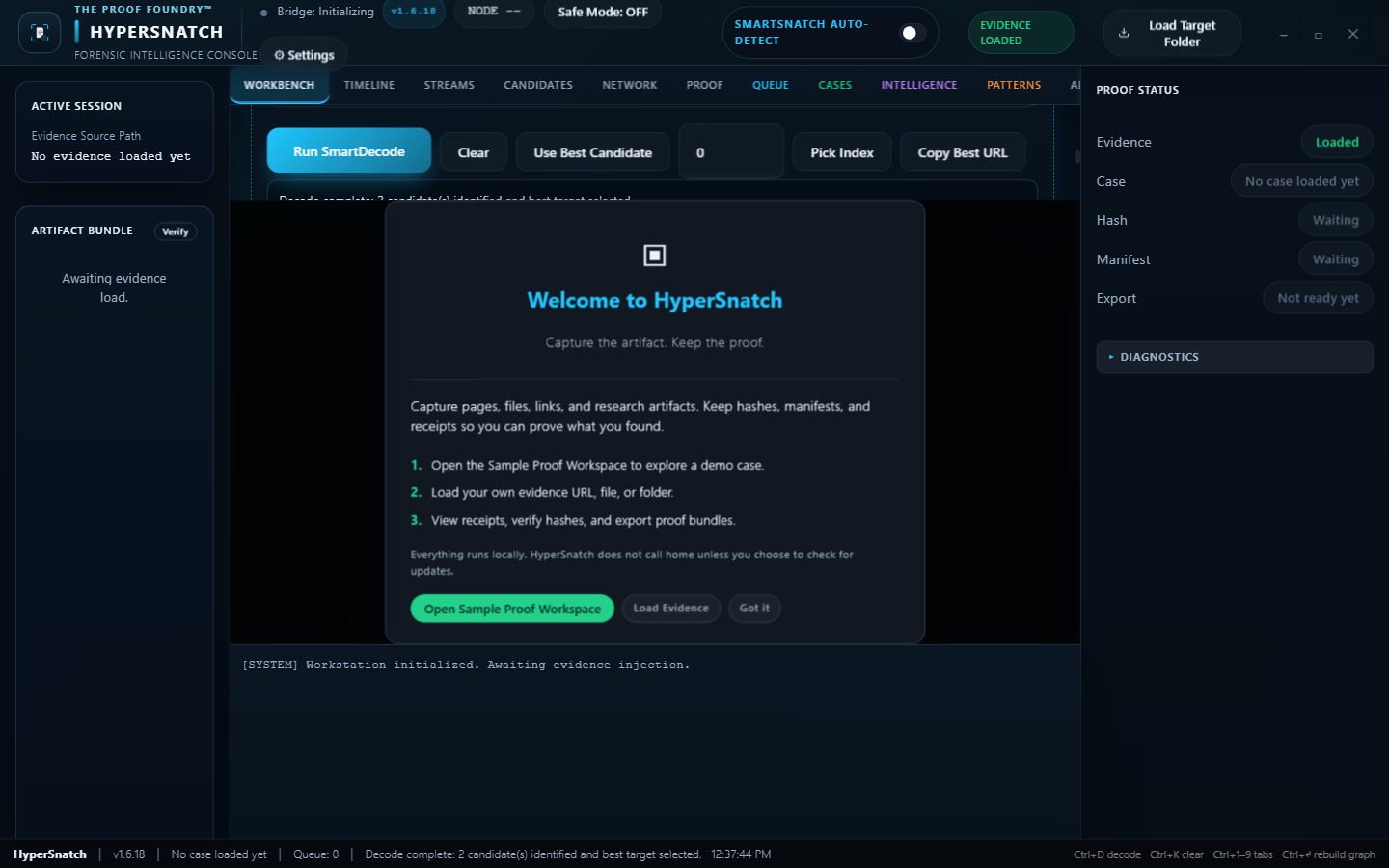Click the 'Decode complete' status bar message
The image size is (1389, 868).
[568, 854]
